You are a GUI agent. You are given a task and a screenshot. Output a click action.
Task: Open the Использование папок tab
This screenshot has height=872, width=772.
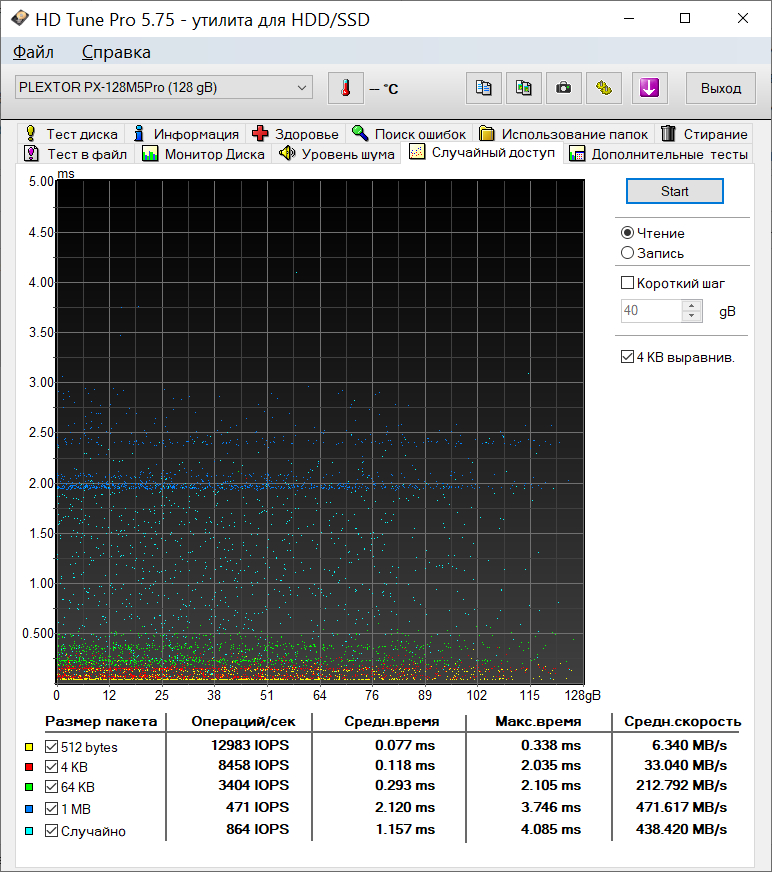pos(563,134)
